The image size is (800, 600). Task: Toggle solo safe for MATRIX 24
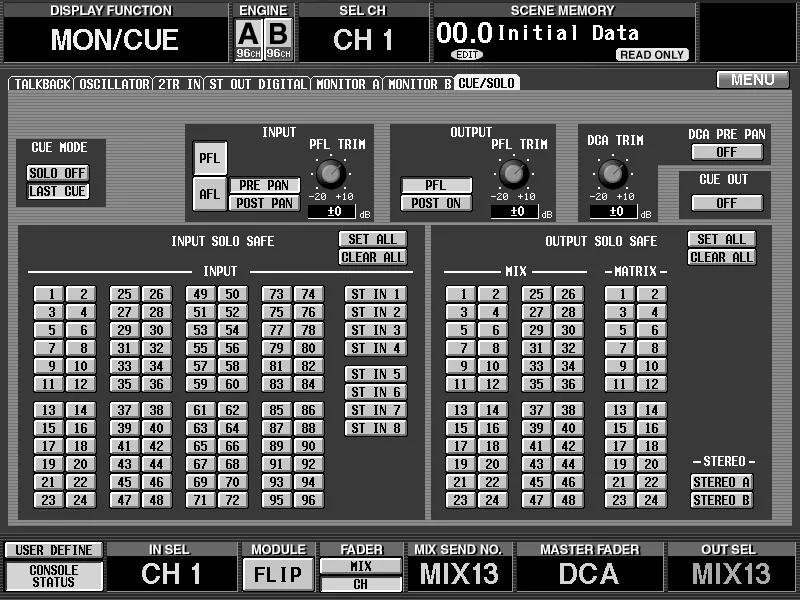point(652,500)
